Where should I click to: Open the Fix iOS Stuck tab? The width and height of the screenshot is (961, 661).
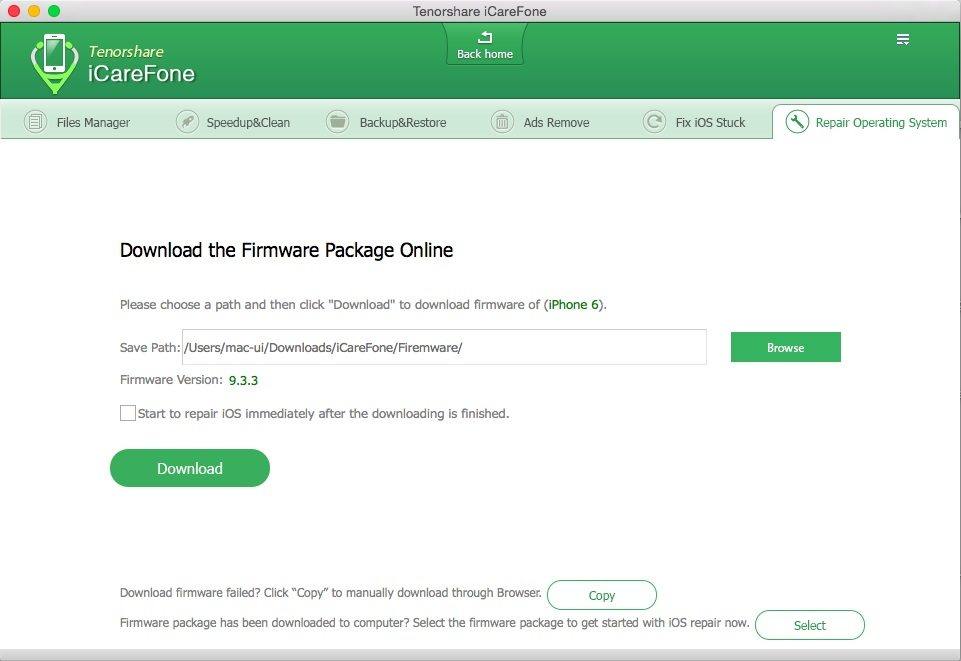click(695, 122)
